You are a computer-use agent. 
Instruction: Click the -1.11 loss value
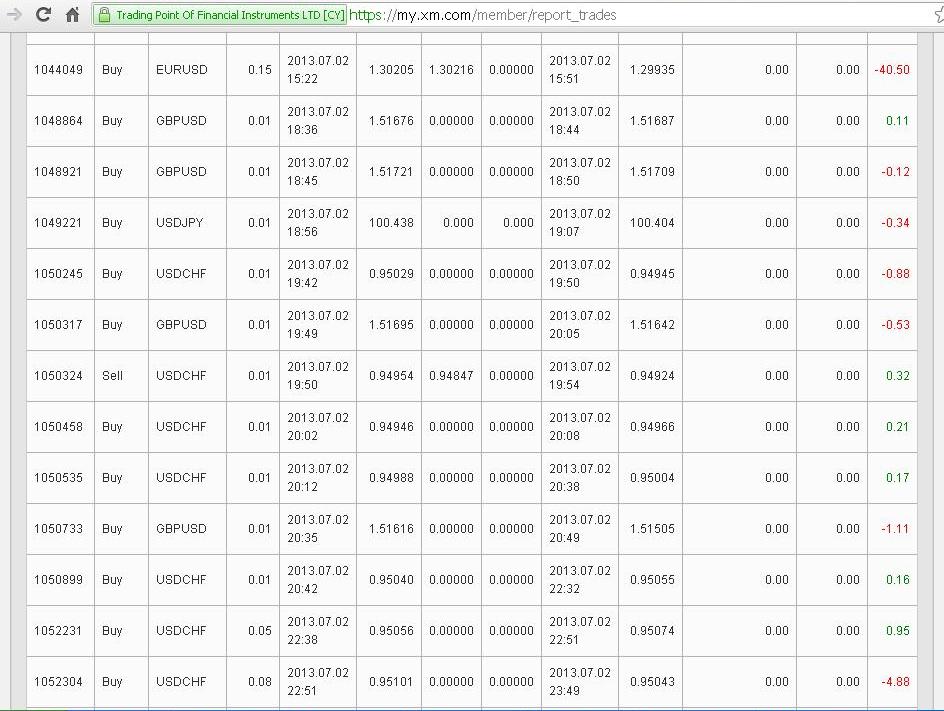point(895,529)
